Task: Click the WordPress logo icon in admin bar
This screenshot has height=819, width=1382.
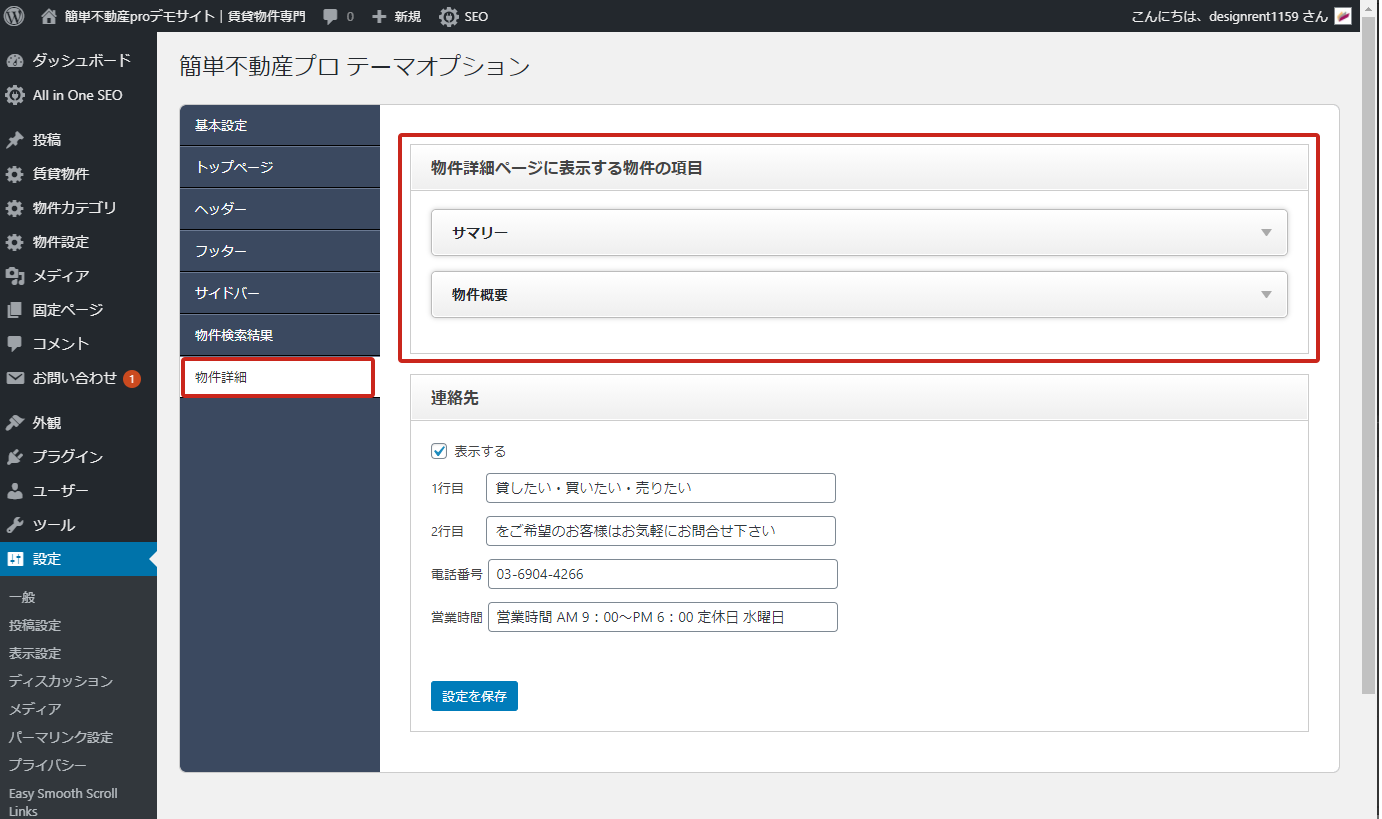Action: coord(14,16)
